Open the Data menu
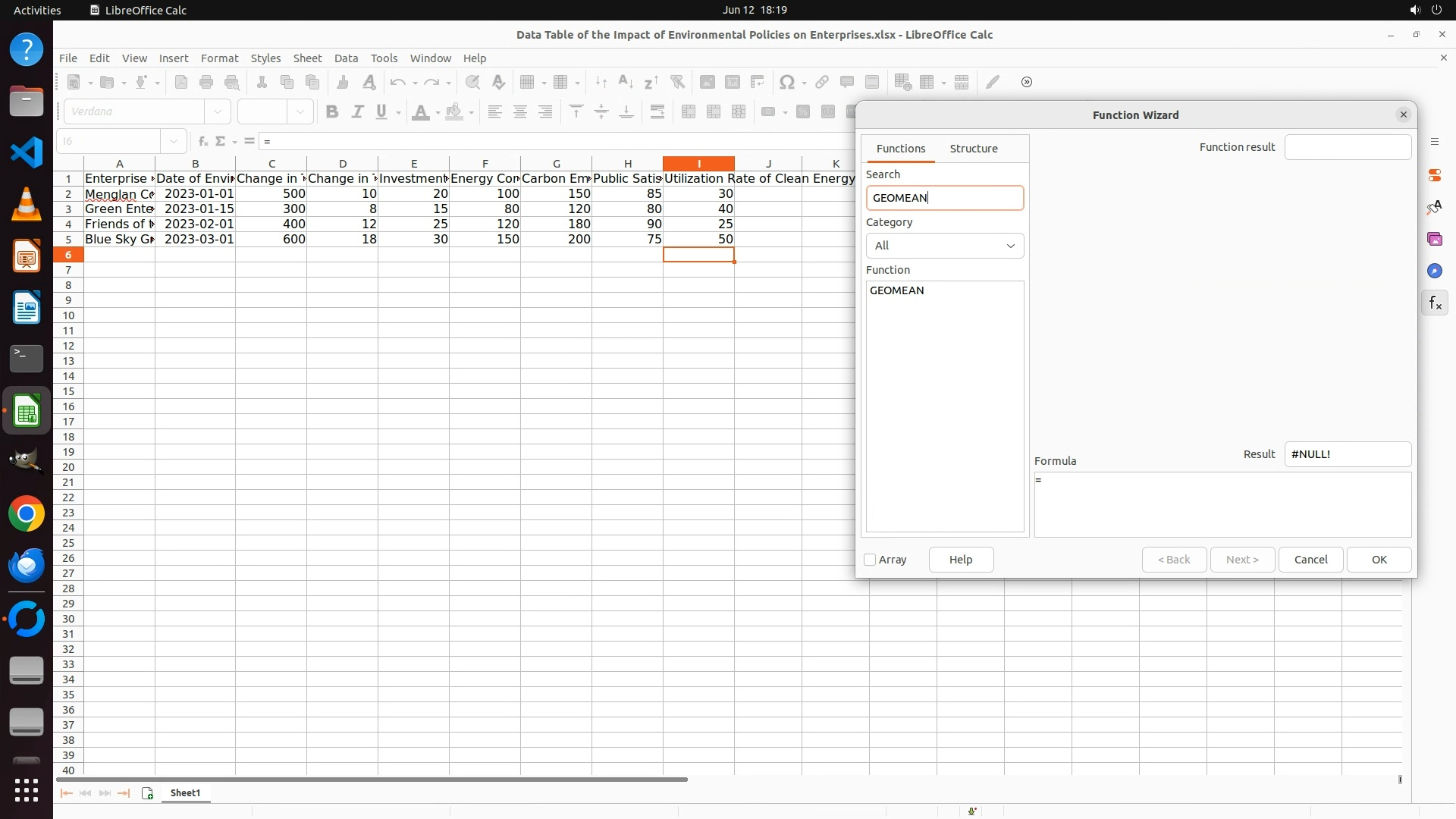Image resolution: width=1456 pixels, height=819 pixels. pos(346,58)
